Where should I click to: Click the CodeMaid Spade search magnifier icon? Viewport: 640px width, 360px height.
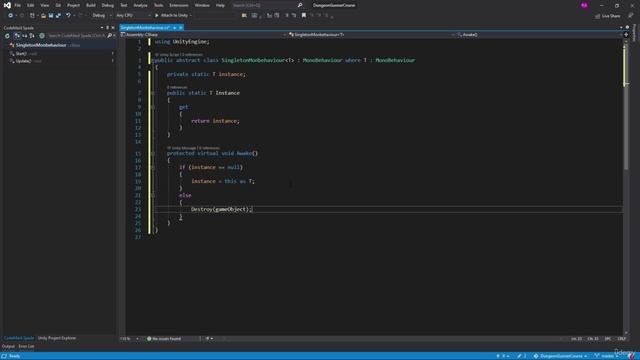pyautogui.click(x=109, y=36)
